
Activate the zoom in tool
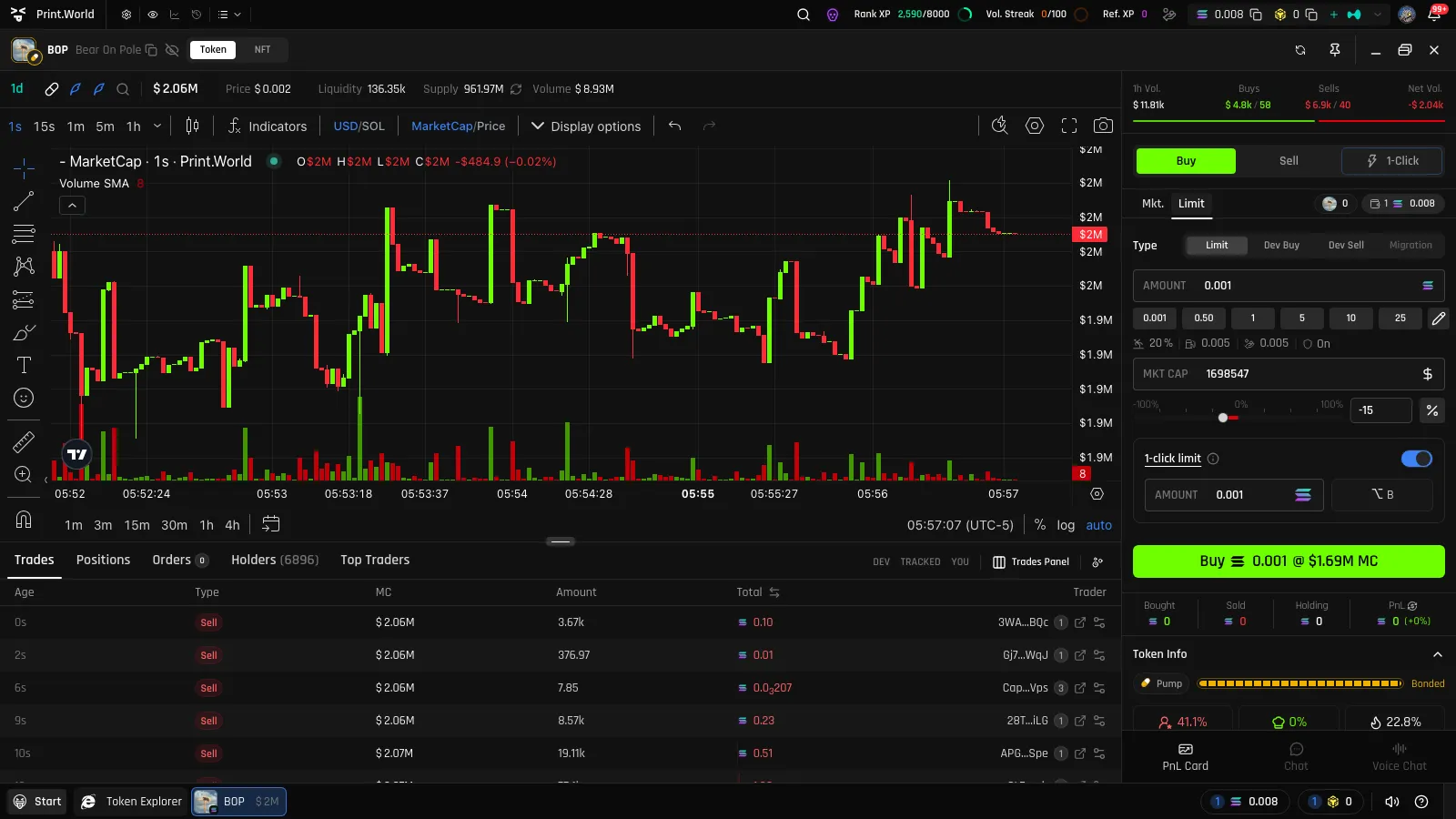(x=24, y=474)
